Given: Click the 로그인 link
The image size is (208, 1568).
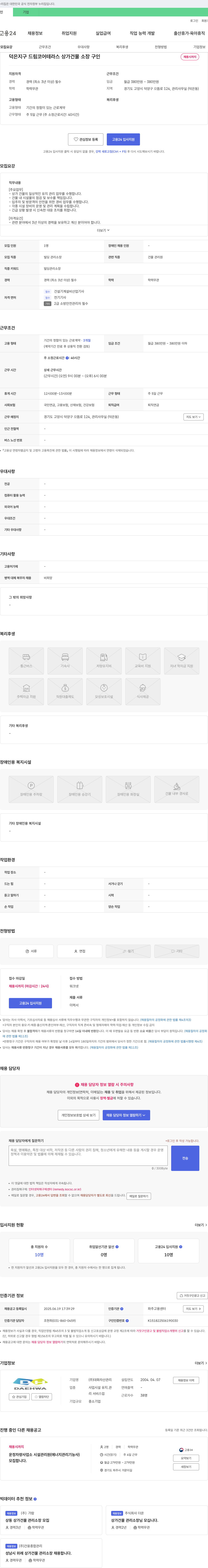Looking at the screenshot, I should point(194,21).
